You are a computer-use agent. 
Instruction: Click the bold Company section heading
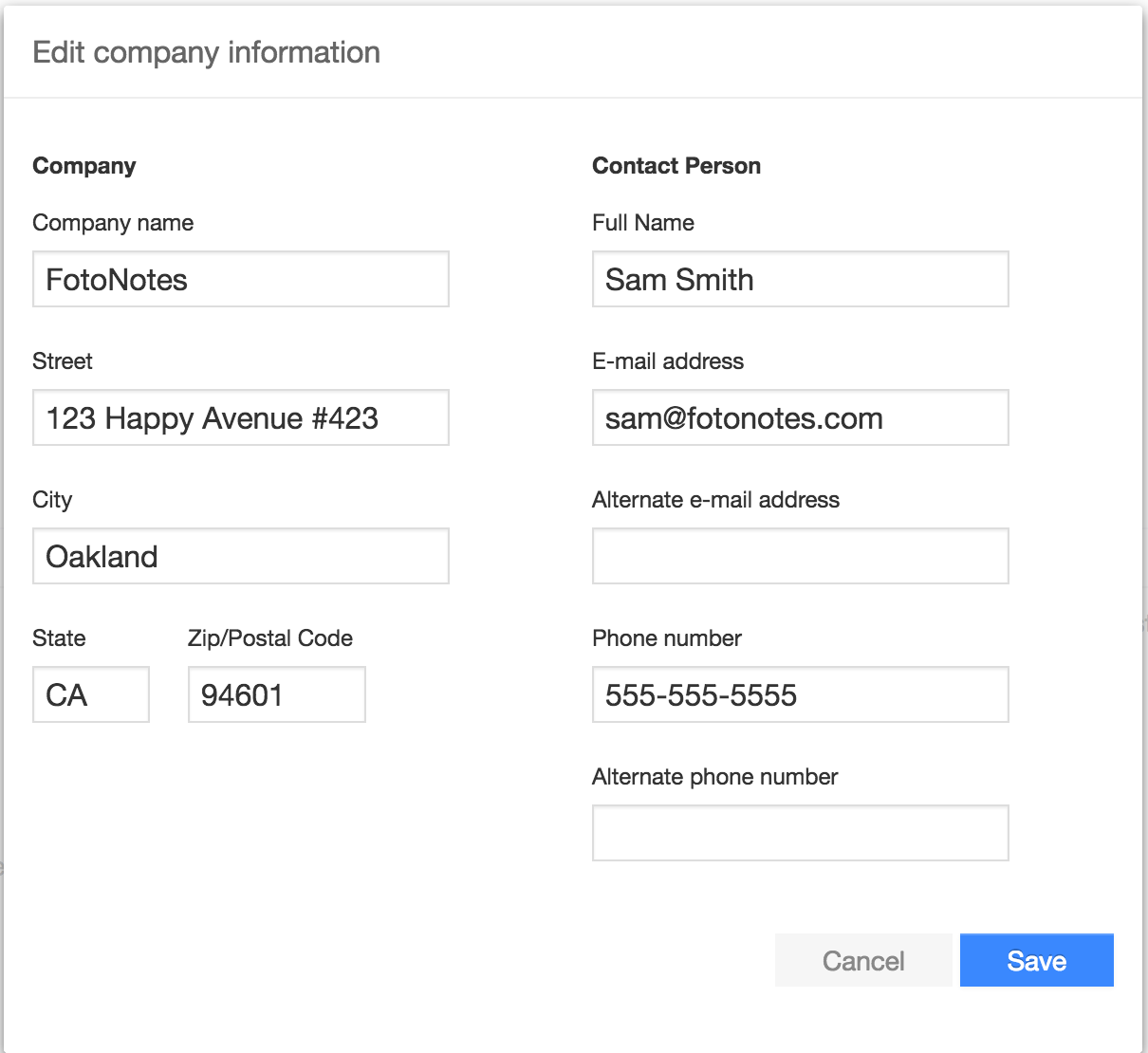84,166
